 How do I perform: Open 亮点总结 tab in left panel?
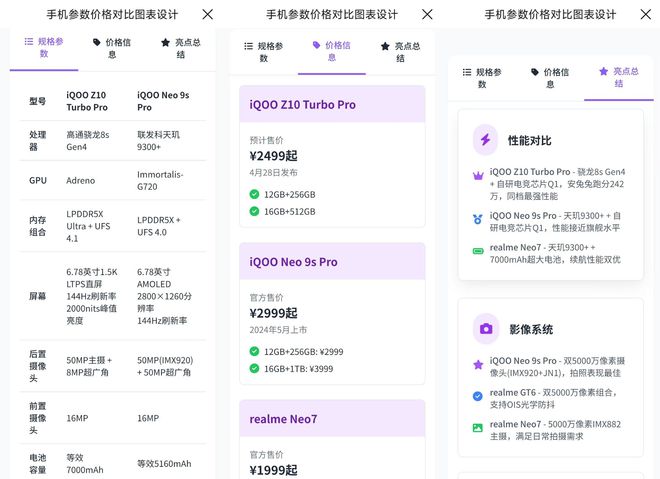(181, 48)
